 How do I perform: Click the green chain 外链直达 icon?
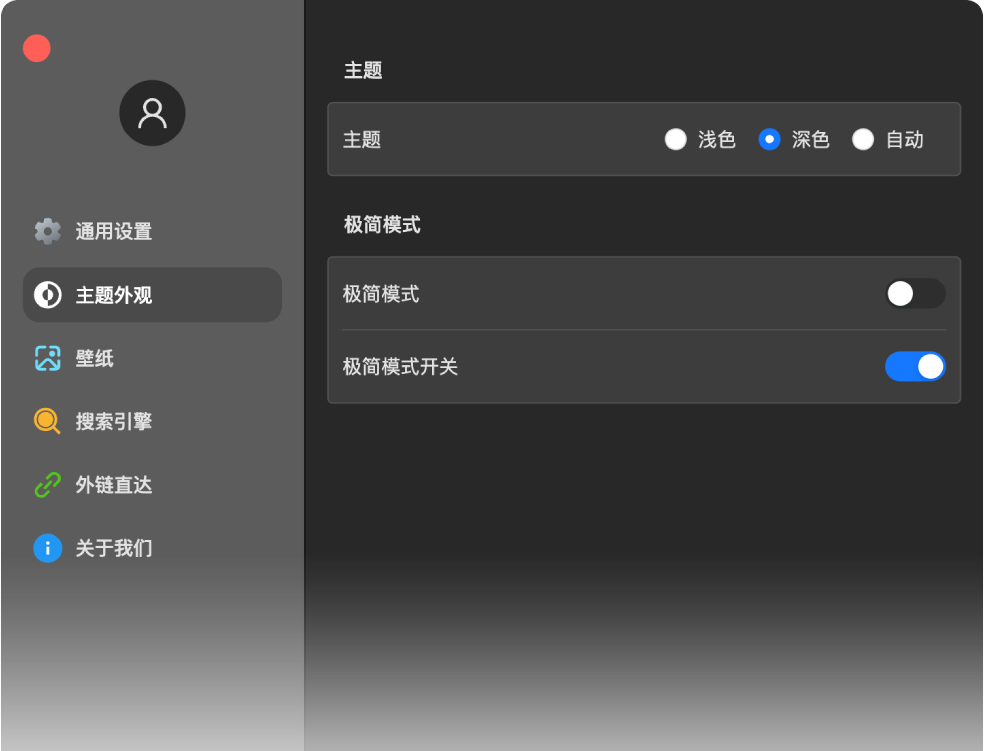point(47,485)
